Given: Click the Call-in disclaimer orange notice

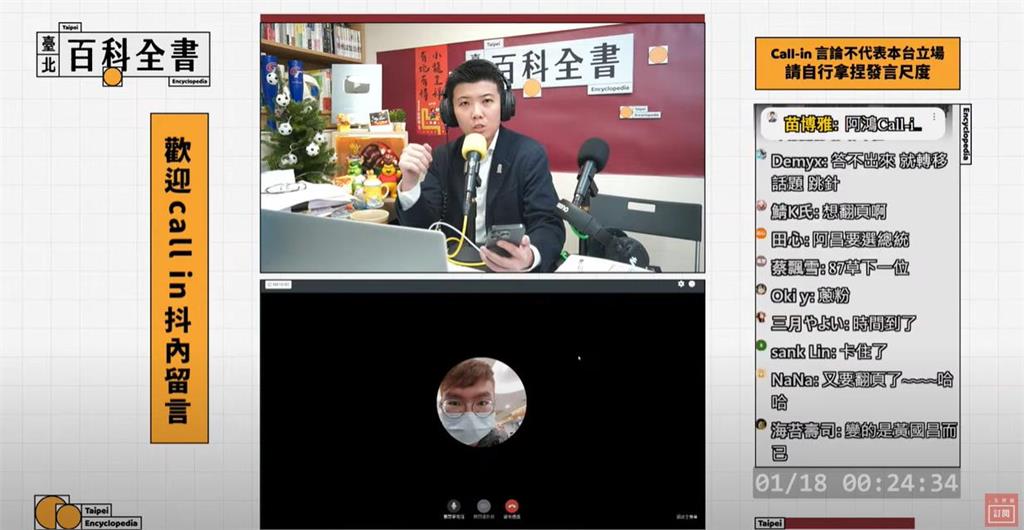Looking at the screenshot, I should [857, 63].
